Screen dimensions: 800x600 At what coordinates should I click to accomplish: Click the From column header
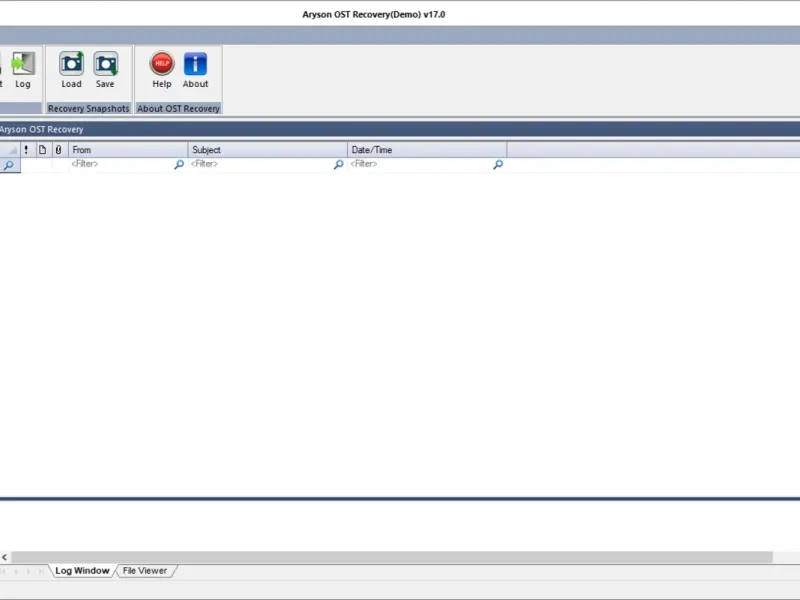click(x=128, y=150)
